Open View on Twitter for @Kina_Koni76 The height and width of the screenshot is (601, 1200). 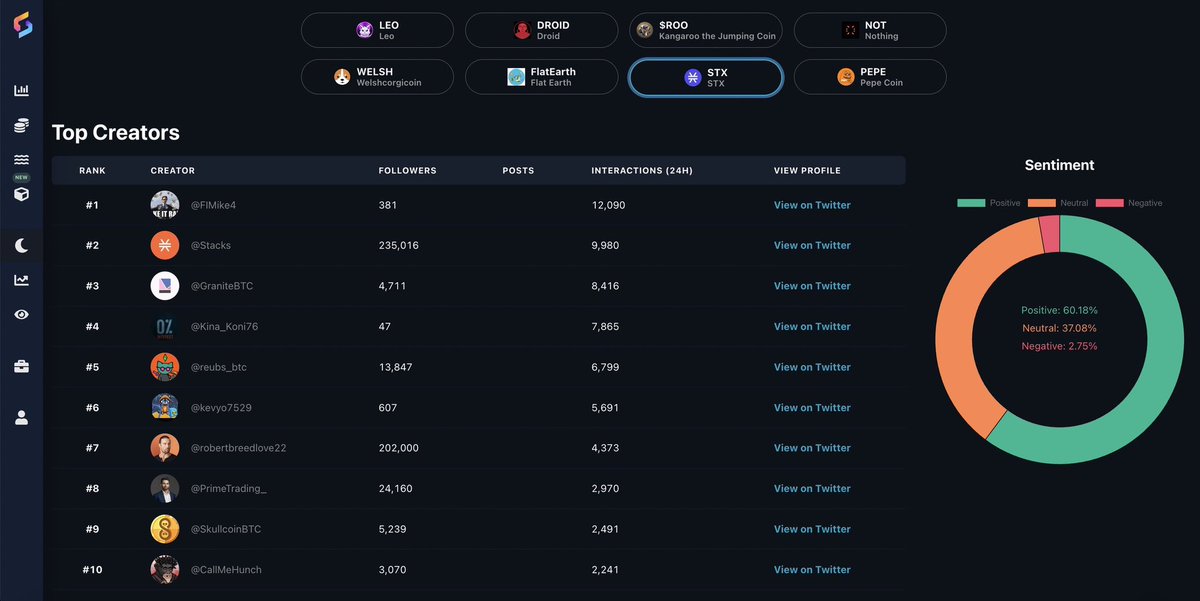point(812,326)
